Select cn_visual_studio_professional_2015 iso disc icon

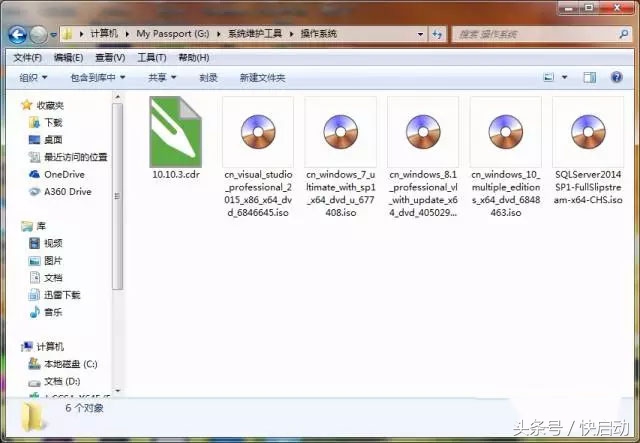[x=258, y=132]
